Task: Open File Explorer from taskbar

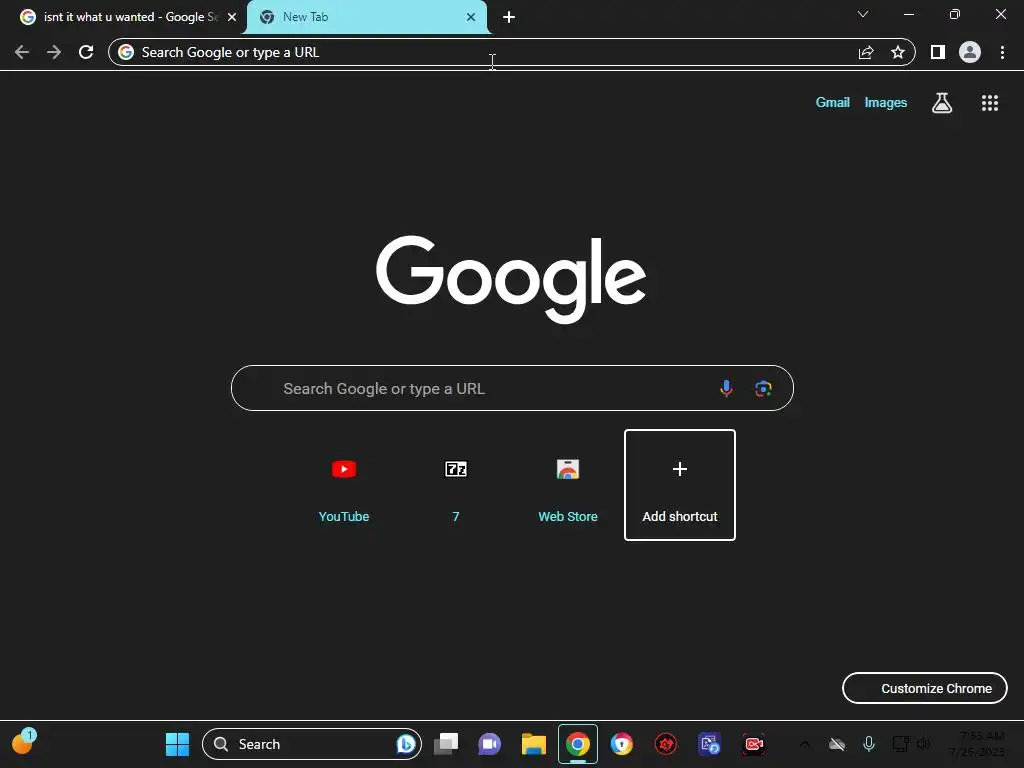Action: click(x=534, y=744)
